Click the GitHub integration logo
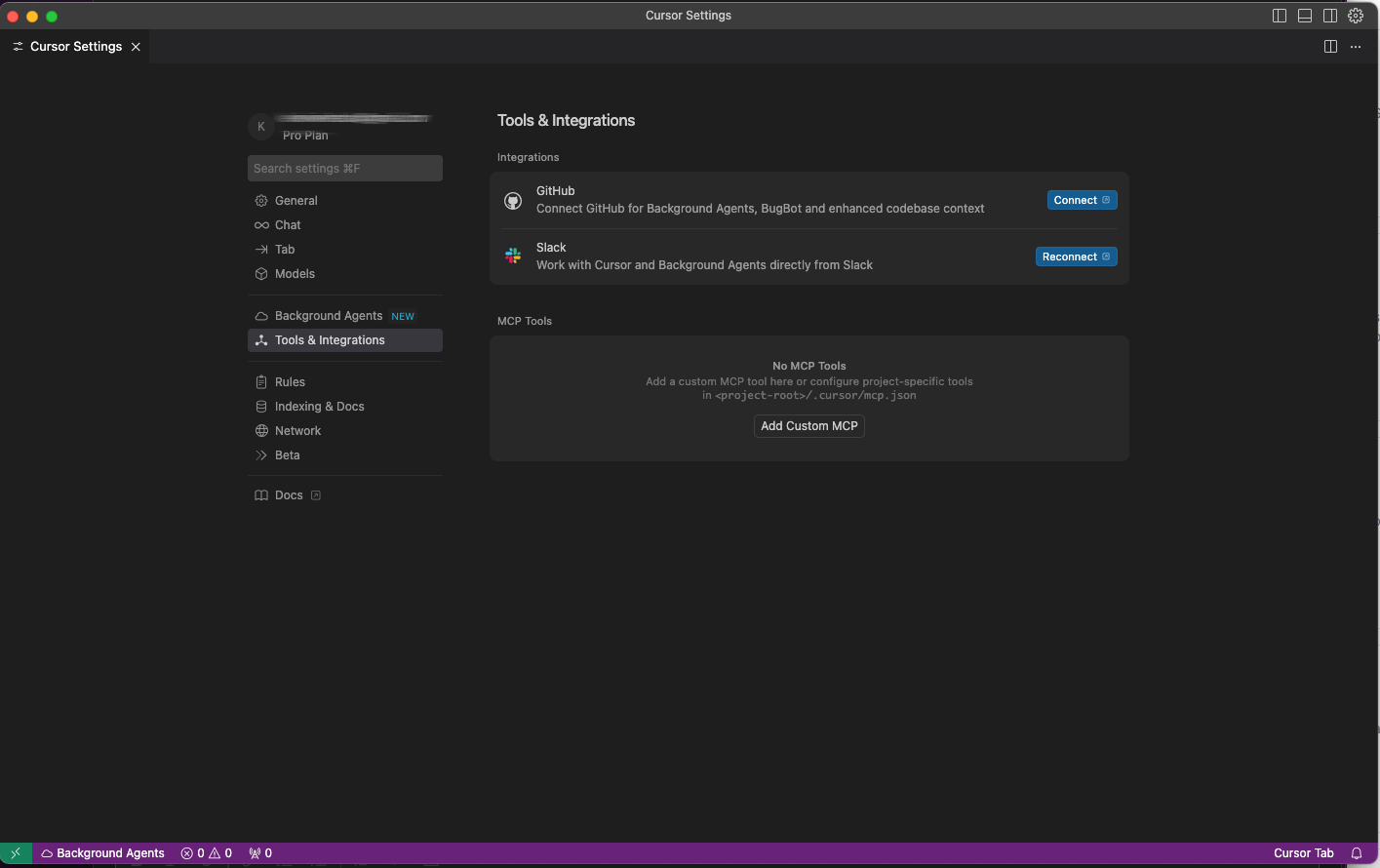1380x868 pixels. pos(513,199)
